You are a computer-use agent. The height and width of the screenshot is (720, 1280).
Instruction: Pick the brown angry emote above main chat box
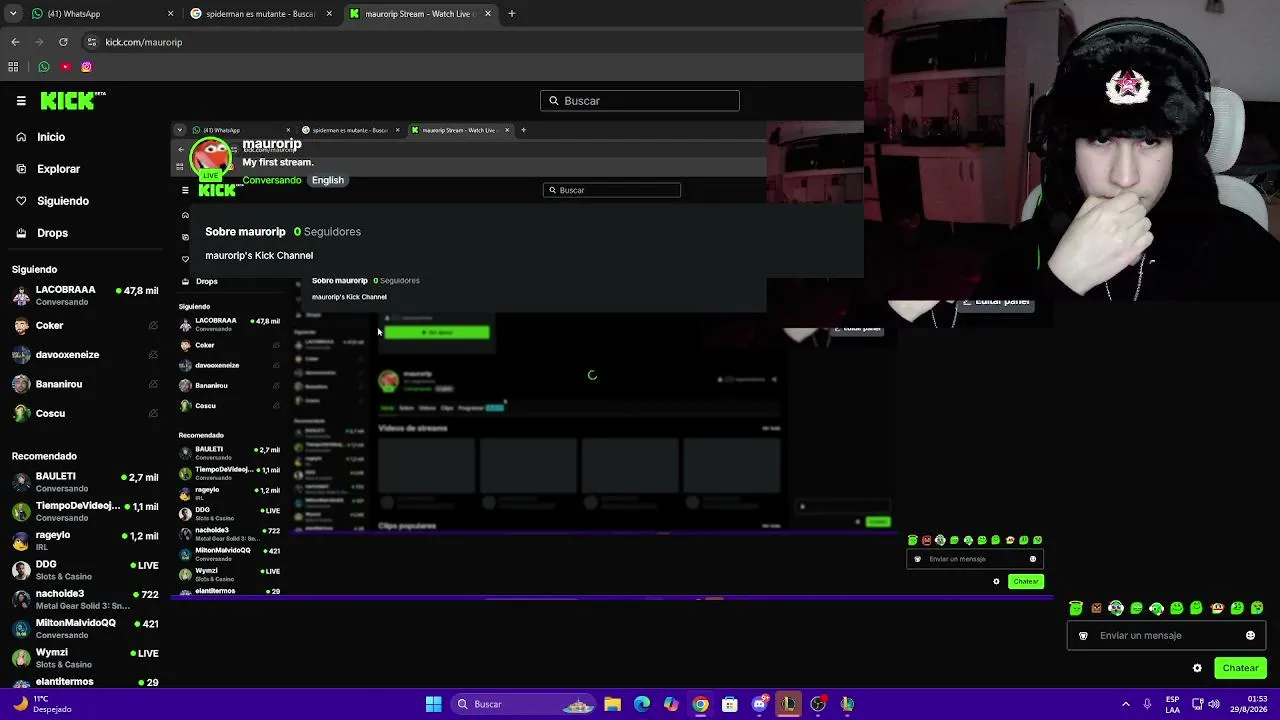tap(1096, 608)
